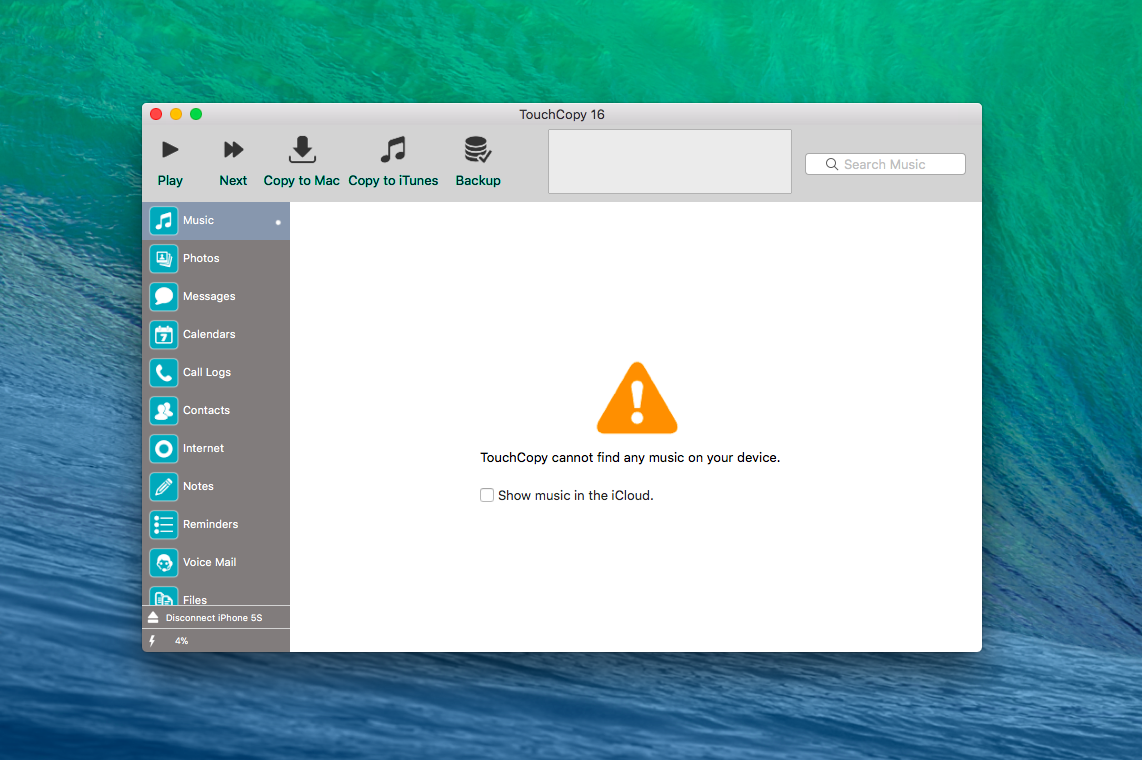The image size is (1142, 760).
Task: Select the Music sidebar icon
Action: tap(164, 221)
